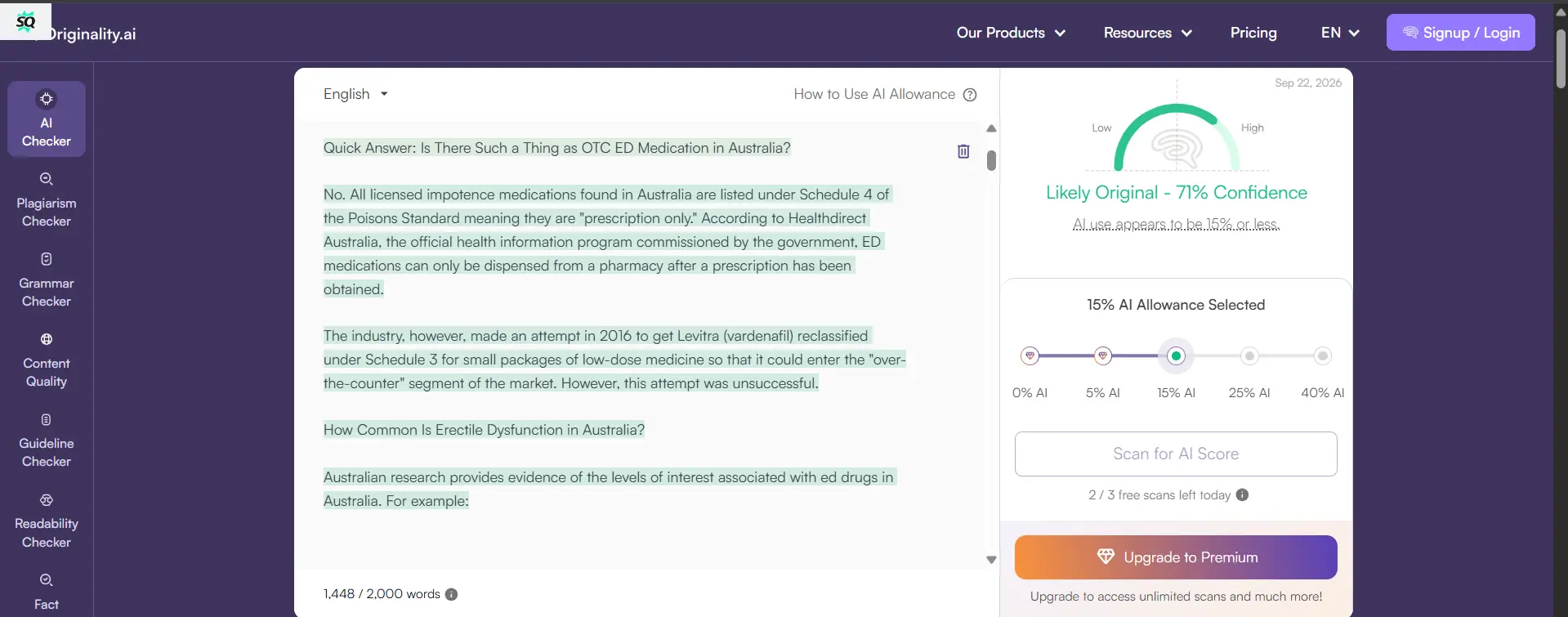Click the Sep 22, 2026 date label
The width and height of the screenshot is (1568, 617).
[1308, 83]
